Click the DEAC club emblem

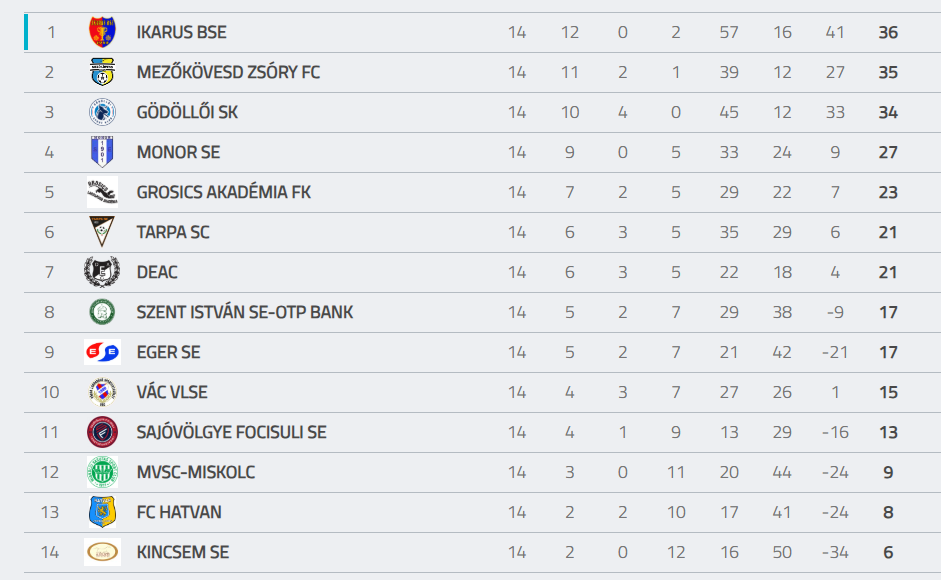pos(102,272)
